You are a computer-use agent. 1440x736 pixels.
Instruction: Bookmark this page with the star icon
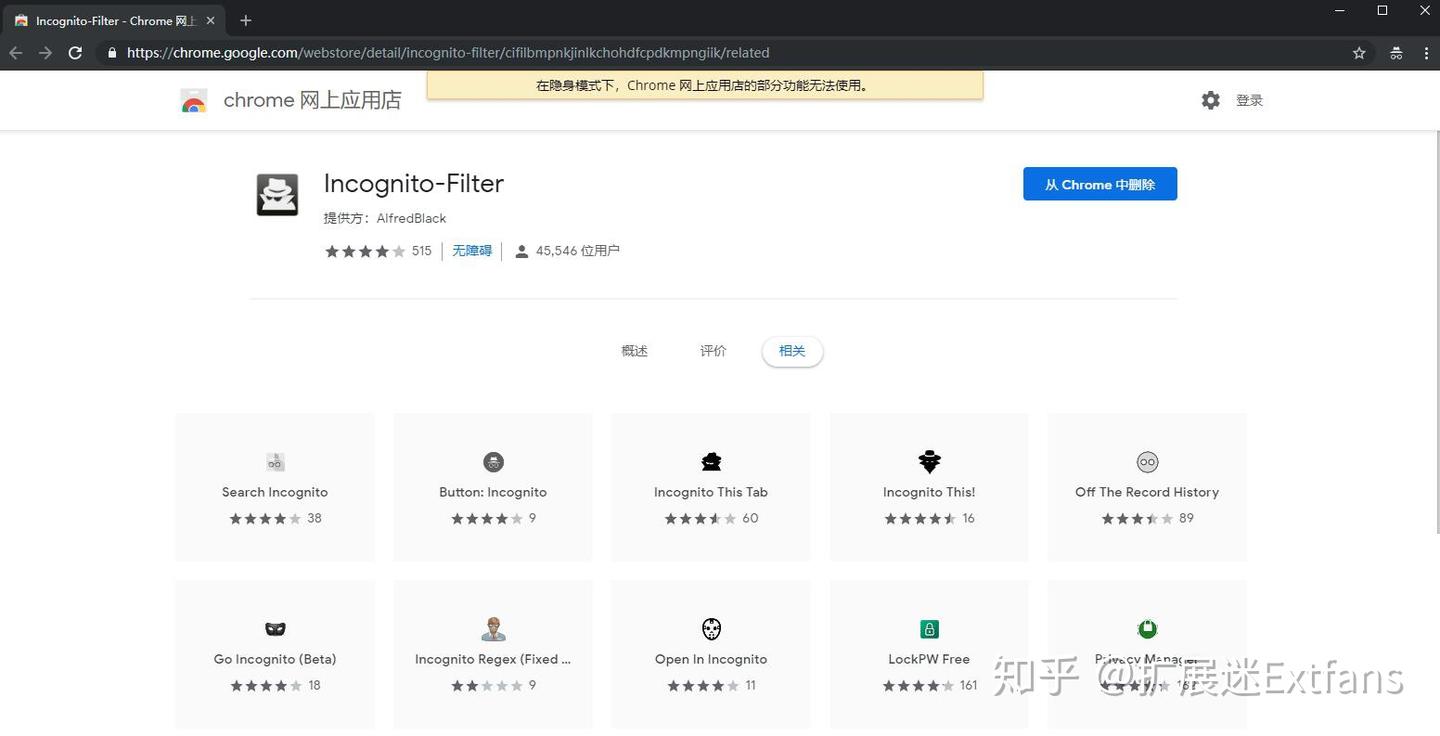[1359, 52]
